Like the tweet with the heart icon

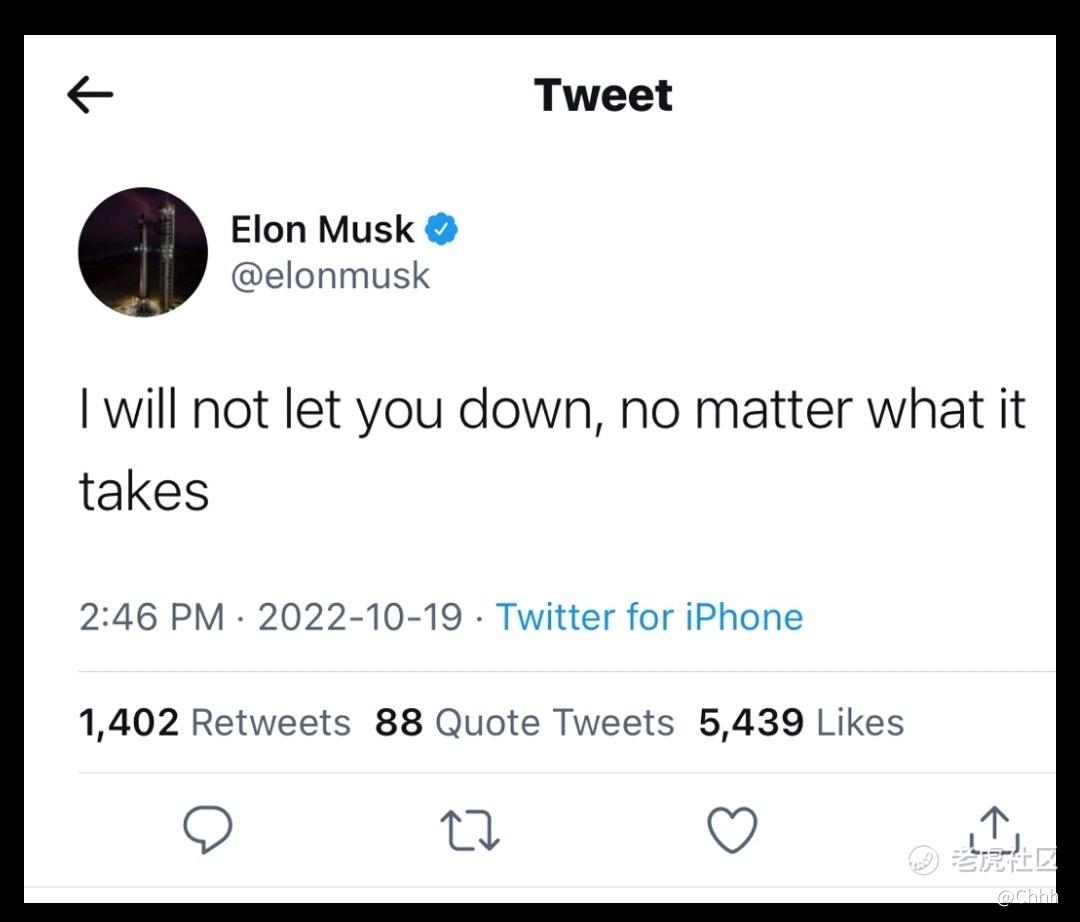tap(732, 830)
